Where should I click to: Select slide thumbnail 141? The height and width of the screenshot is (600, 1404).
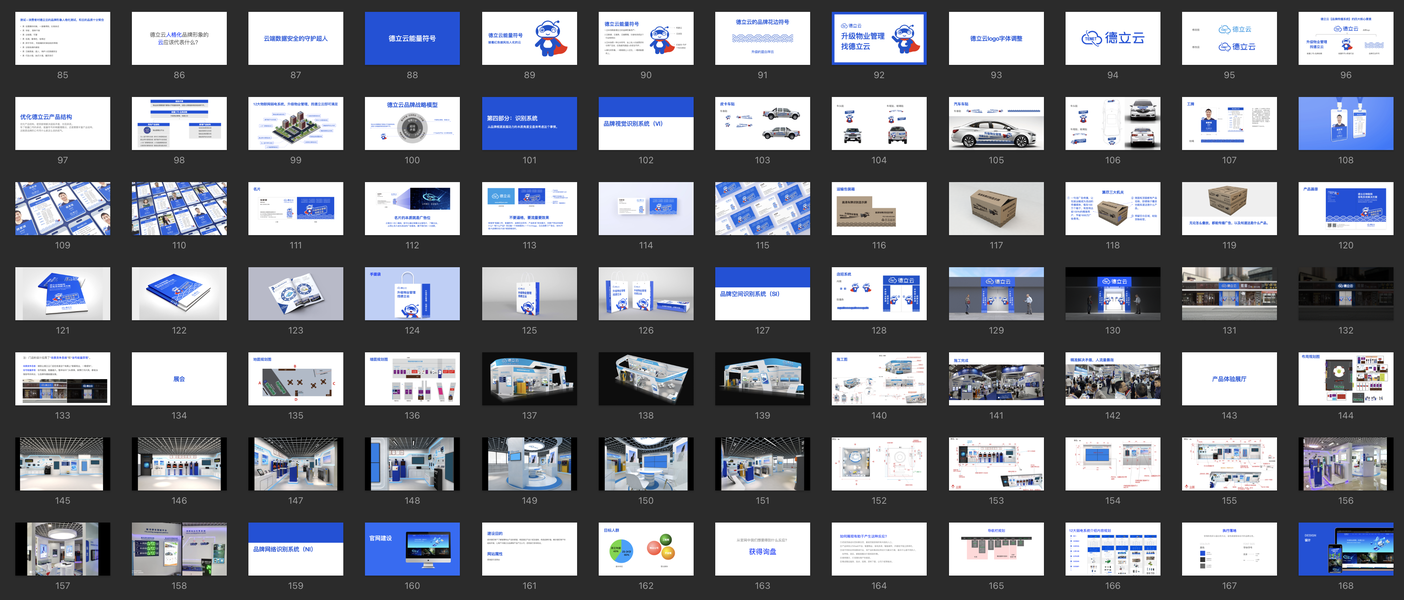pyautogui.click(x=996, y=379)
